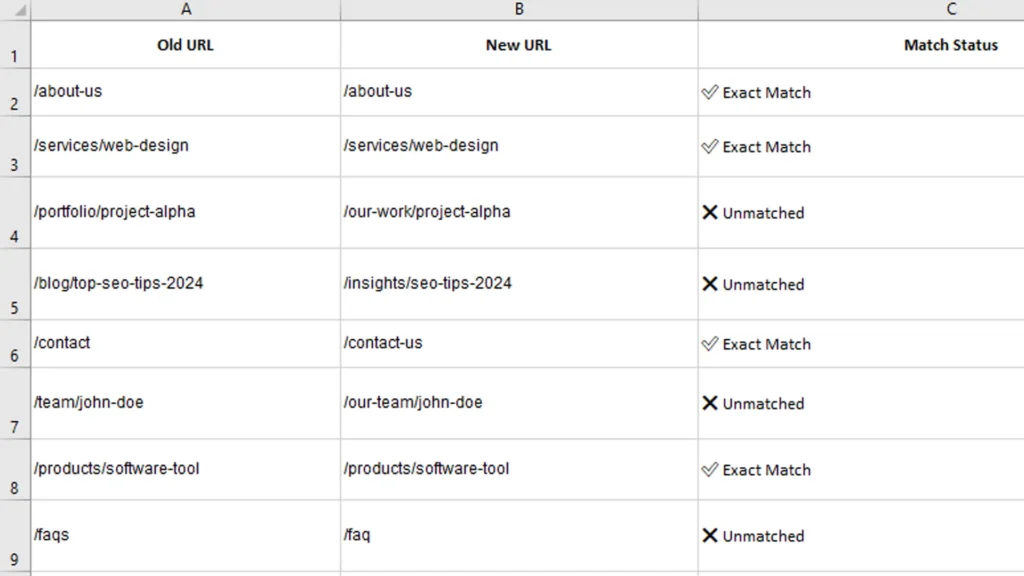
Task: Select the New URL header cell
Action: (x=519, y=45)
